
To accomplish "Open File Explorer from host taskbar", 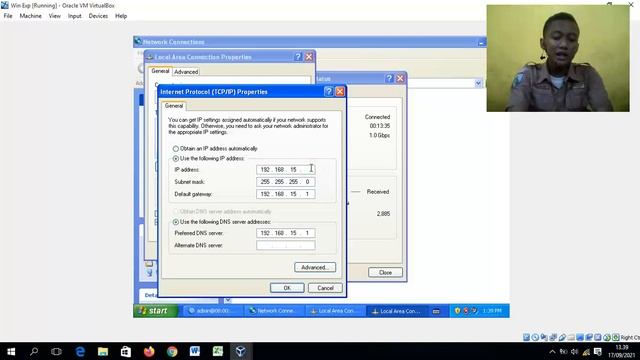I will click(103, 351).
